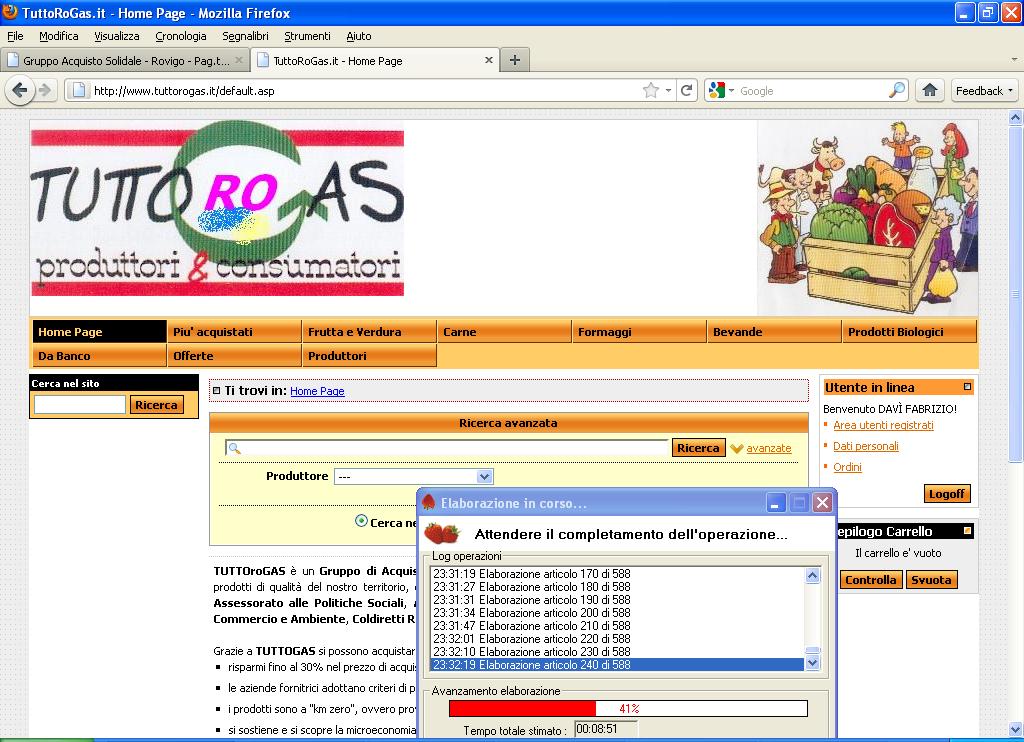
Task: Select the Cerca ne... radio button
Action: tap(361, 521)
